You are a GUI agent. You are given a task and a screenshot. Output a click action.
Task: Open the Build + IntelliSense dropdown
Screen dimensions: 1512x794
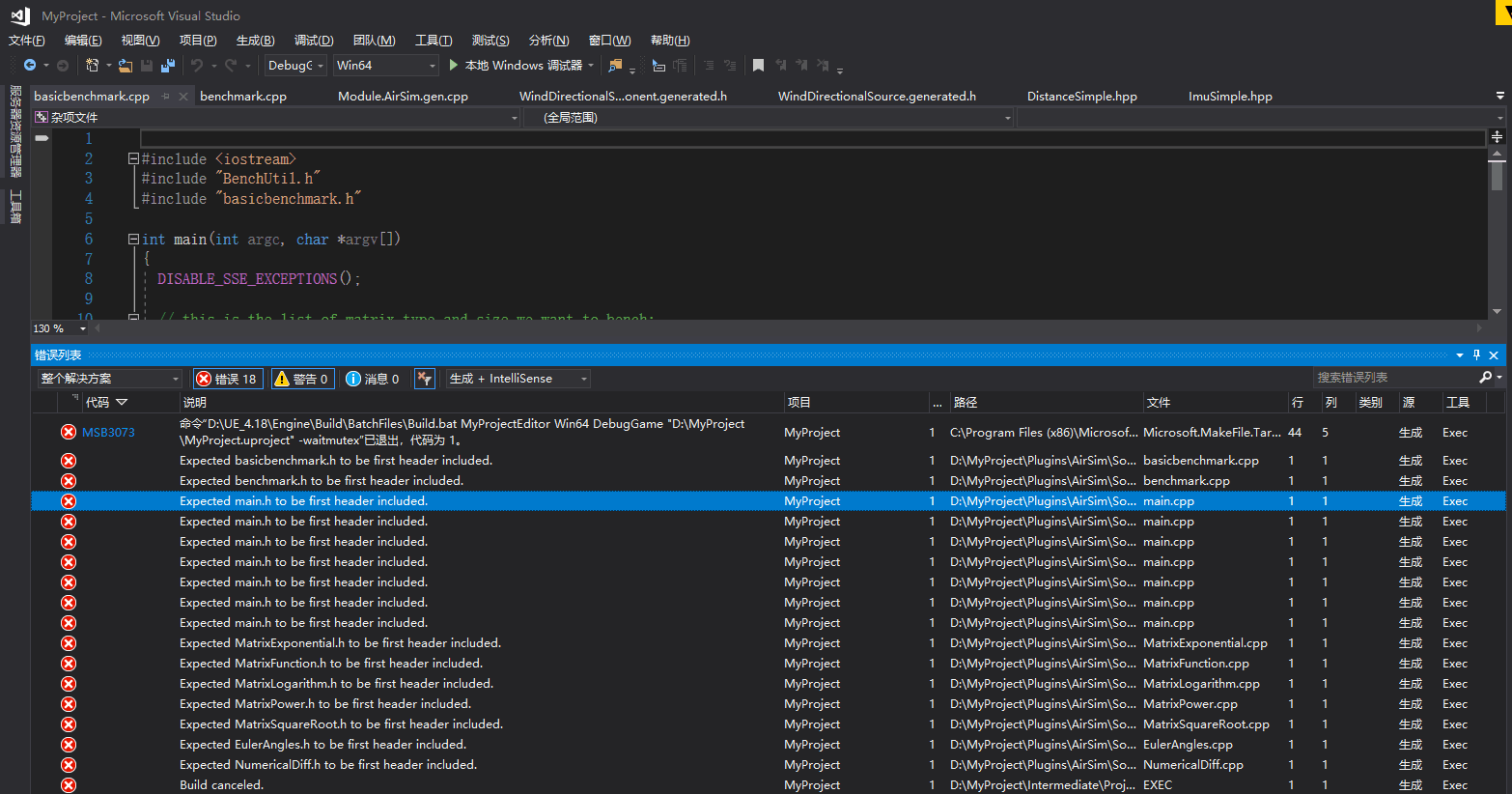coord(518,379)
